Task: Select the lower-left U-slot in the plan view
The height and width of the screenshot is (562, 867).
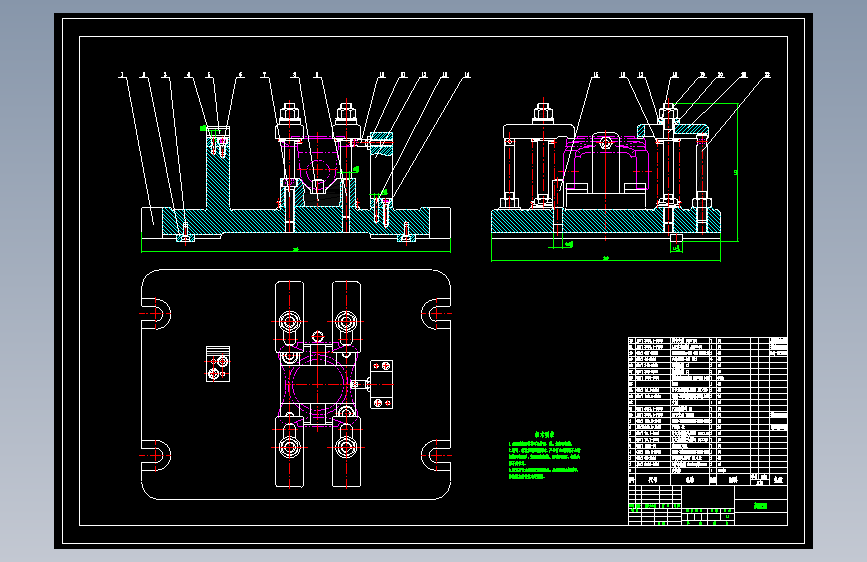Action: coord(156,456)
